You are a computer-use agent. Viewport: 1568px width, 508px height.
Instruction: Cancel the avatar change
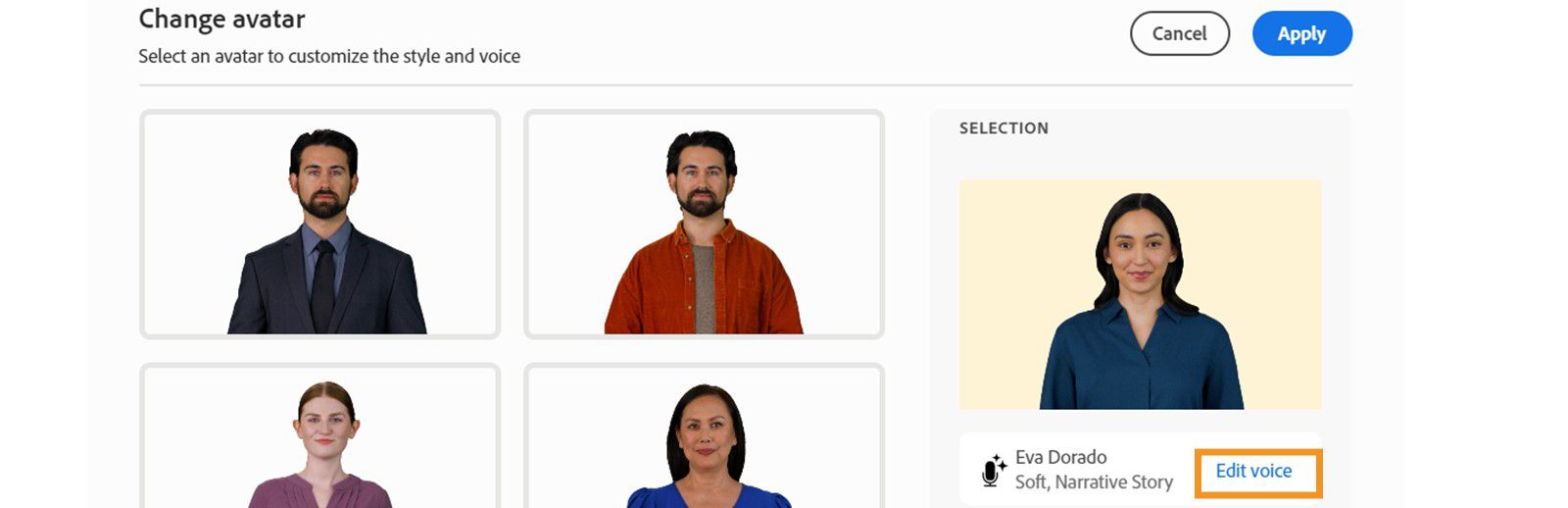(1179, 33)
